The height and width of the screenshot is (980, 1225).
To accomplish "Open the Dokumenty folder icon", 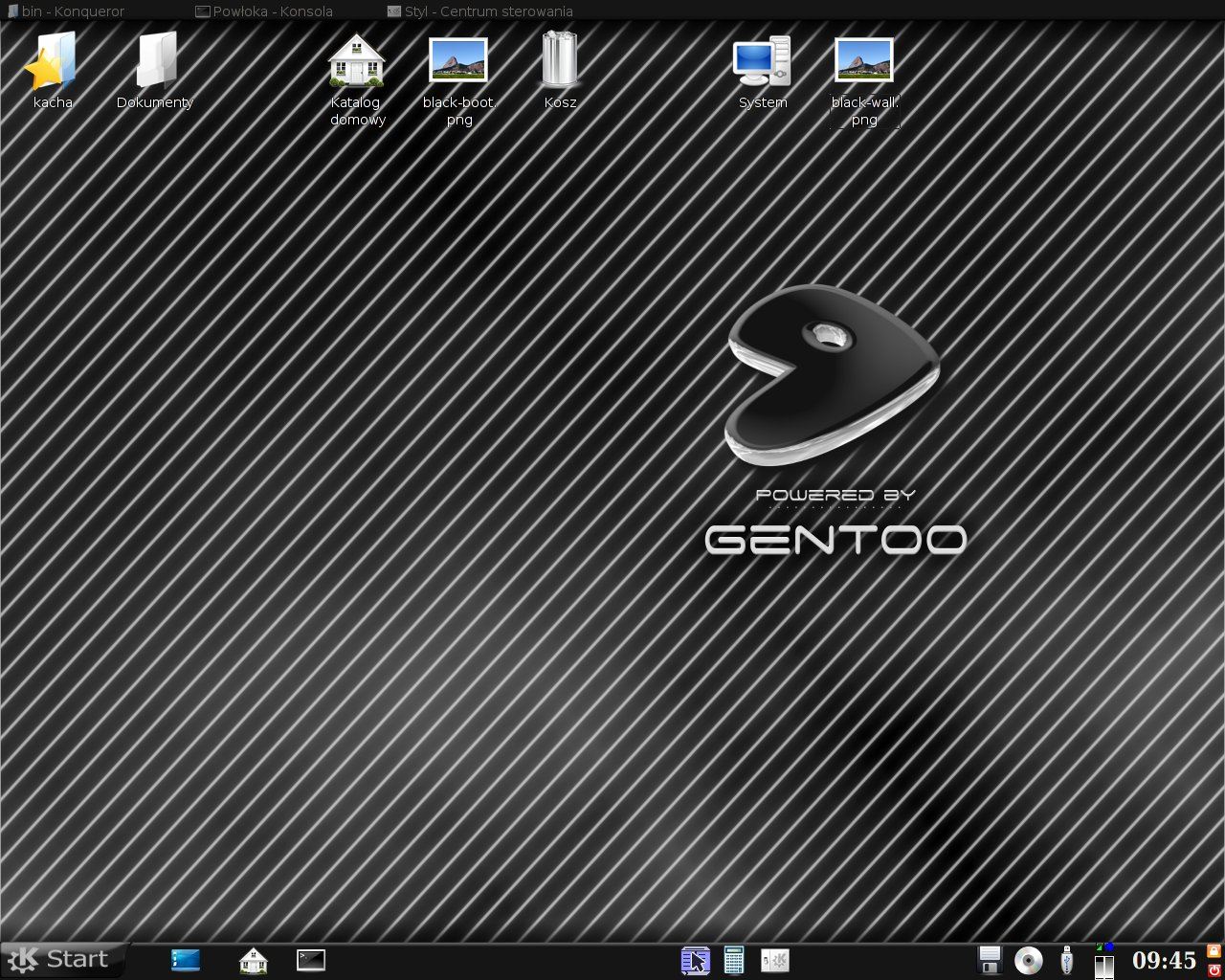I will 155,70.
